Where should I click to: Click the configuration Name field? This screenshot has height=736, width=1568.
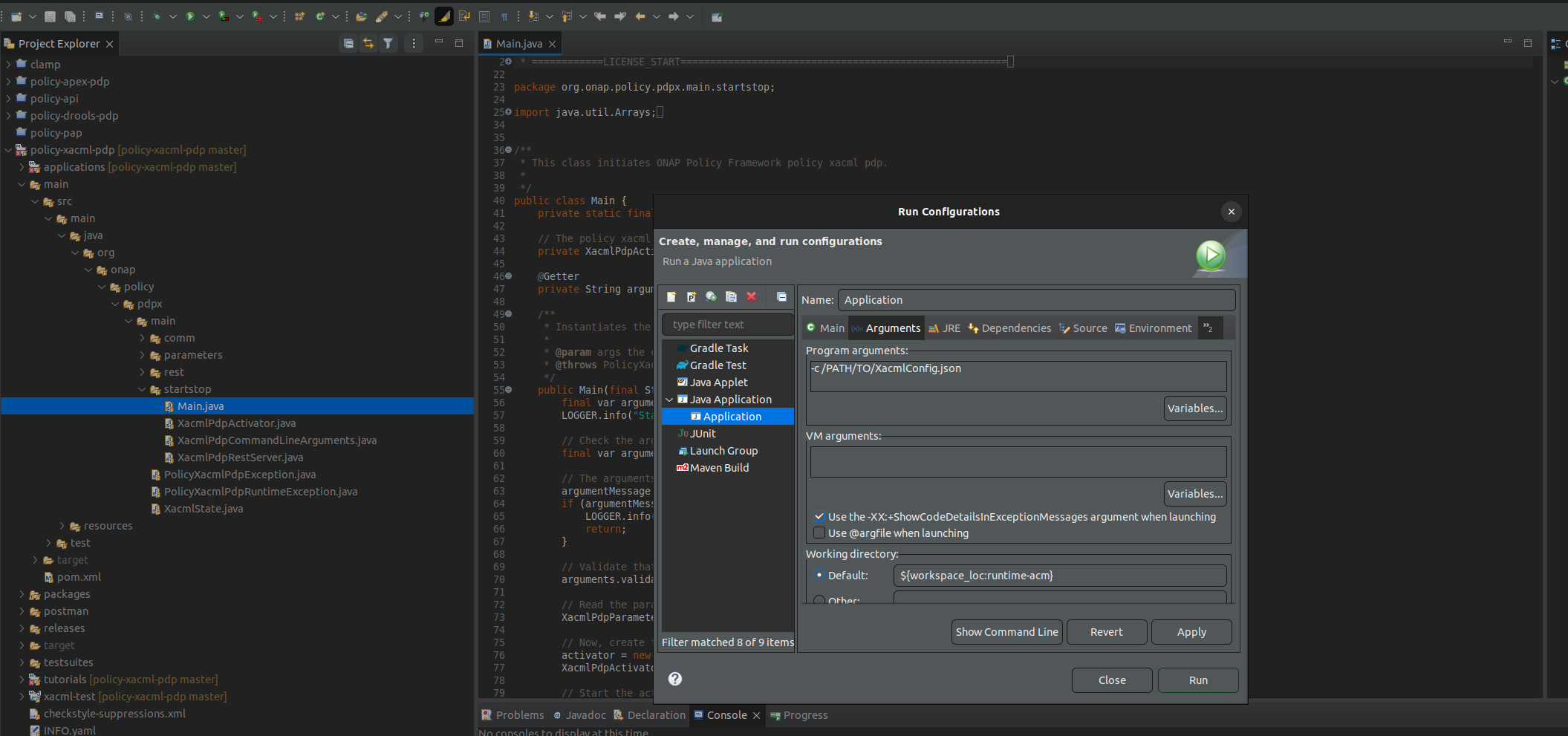[1037, 300]
